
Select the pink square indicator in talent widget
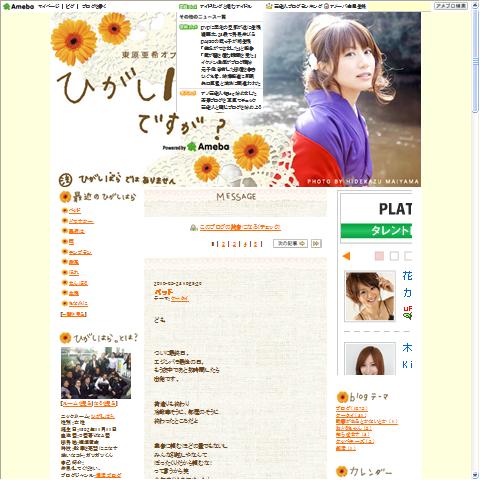(x=379, y=256)
